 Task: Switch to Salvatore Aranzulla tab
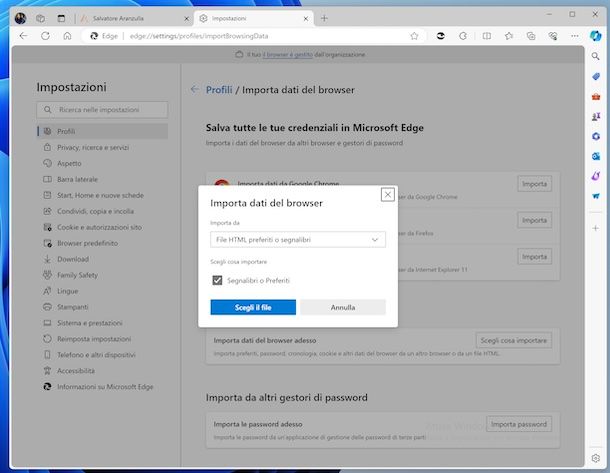click(x=134, y=18)
